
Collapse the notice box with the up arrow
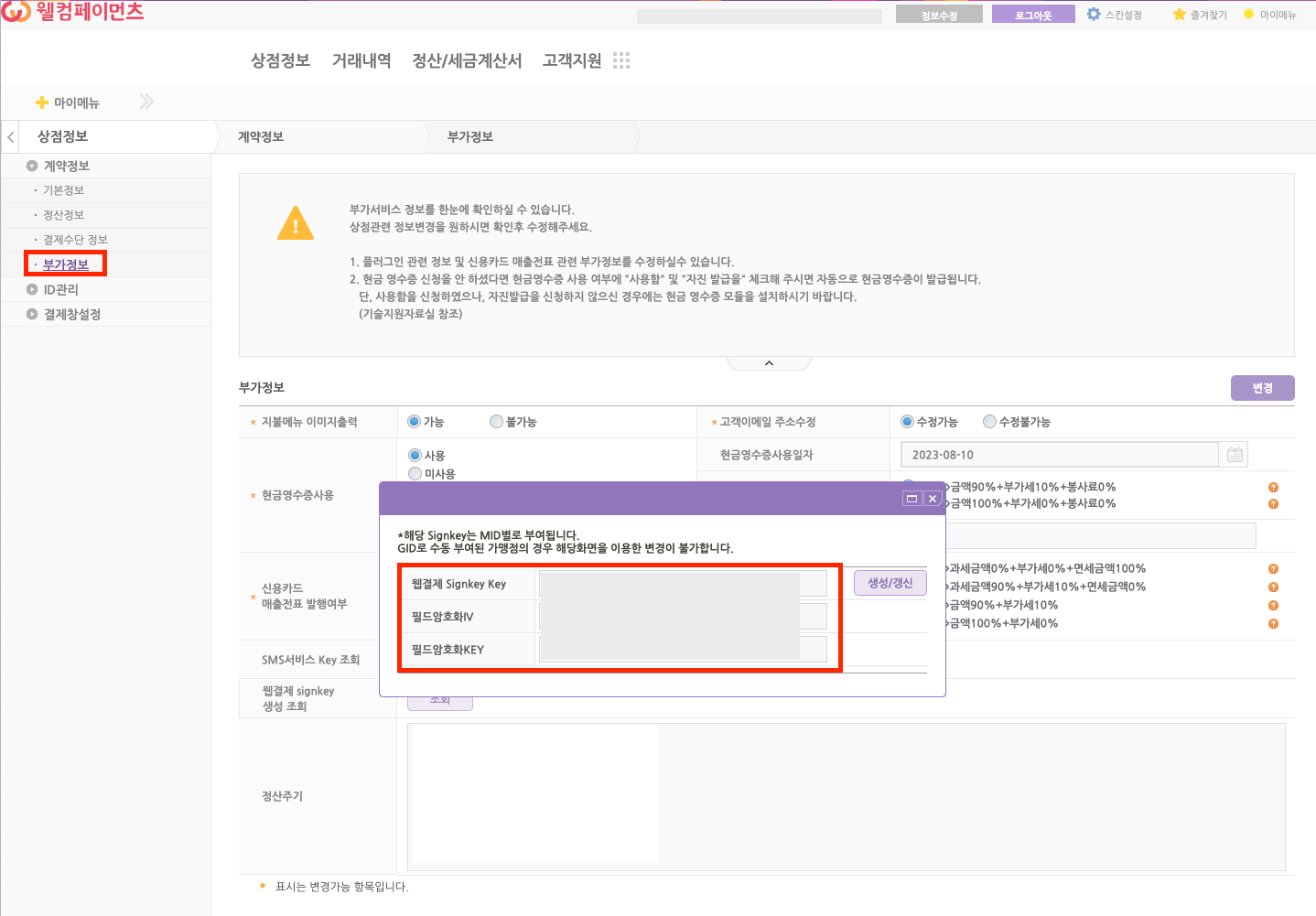pyautogui.click(x=769, y=363)
